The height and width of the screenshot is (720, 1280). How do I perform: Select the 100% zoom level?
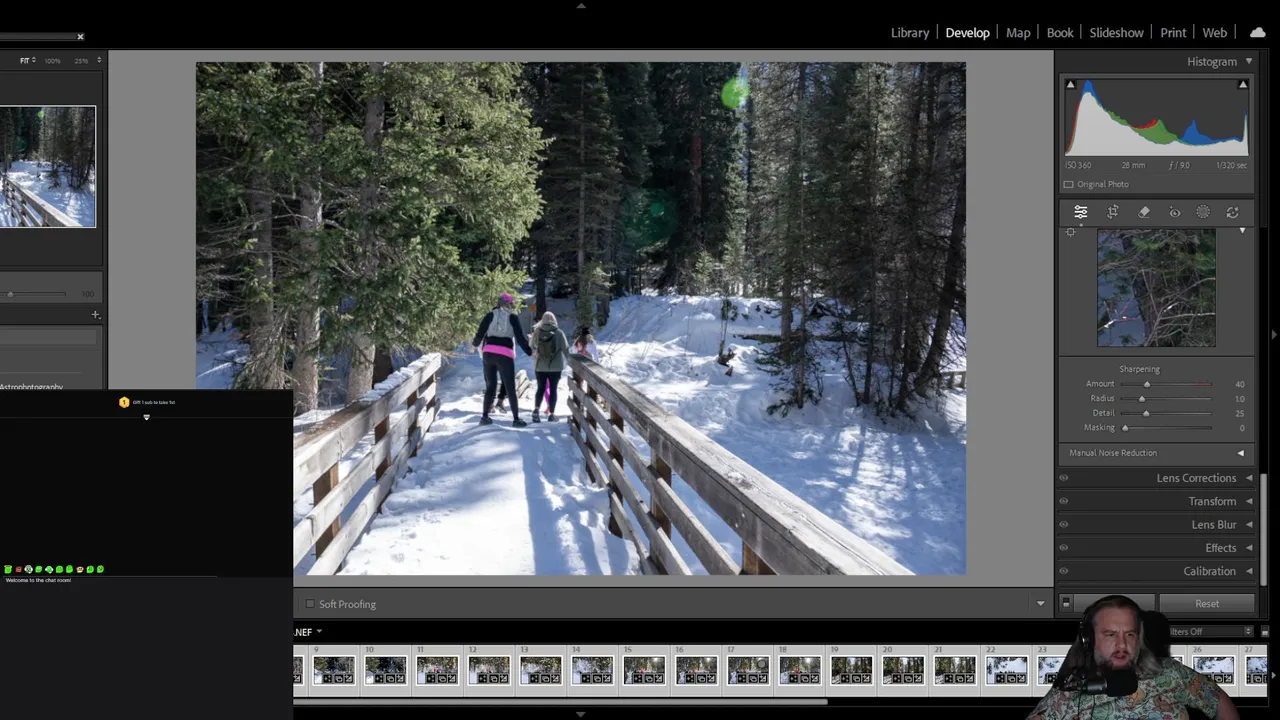52,61
